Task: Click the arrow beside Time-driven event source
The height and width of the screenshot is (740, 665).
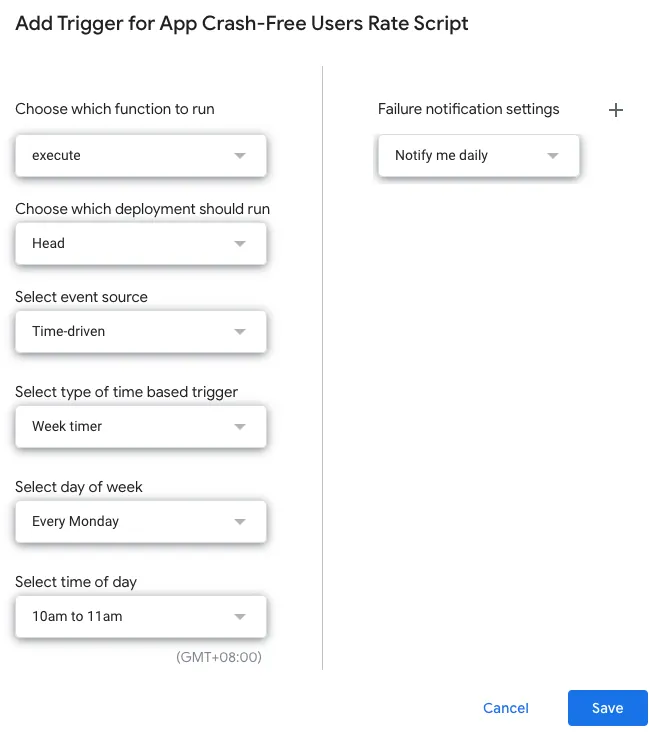Action: click(239, 332)
